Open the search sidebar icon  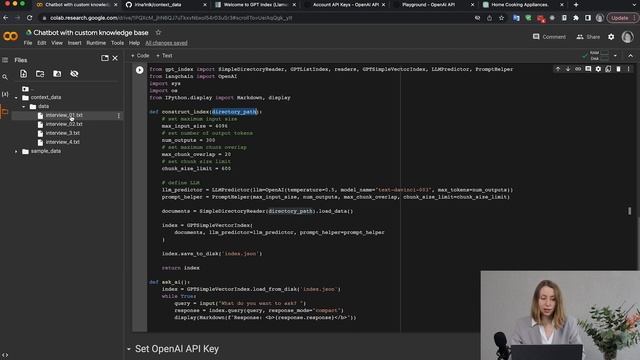5,77
